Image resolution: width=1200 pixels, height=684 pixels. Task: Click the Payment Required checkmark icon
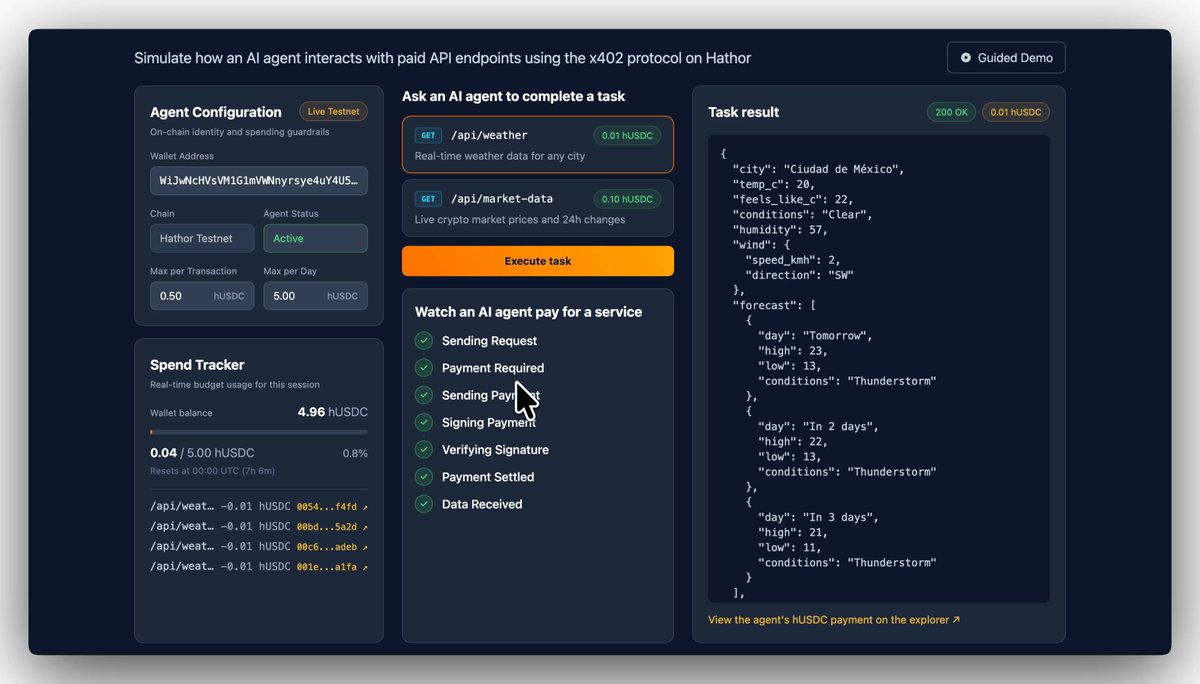pyautogui.click(x=424, y=368)
